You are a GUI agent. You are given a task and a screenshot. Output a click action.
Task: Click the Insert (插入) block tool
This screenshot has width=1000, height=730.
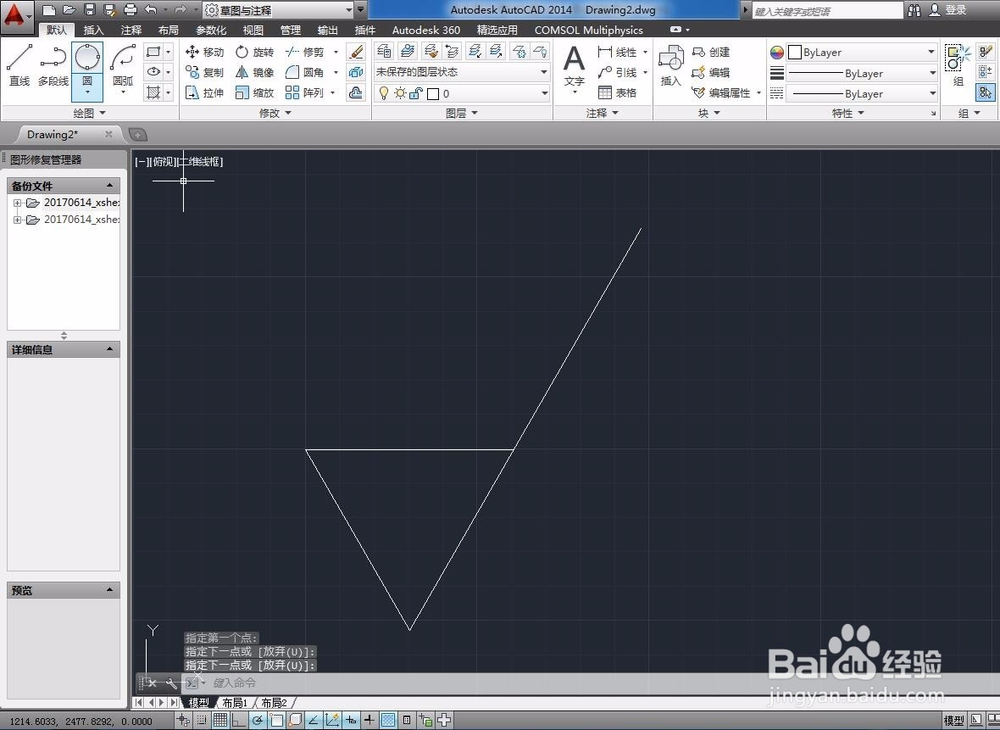pos(670,66)
